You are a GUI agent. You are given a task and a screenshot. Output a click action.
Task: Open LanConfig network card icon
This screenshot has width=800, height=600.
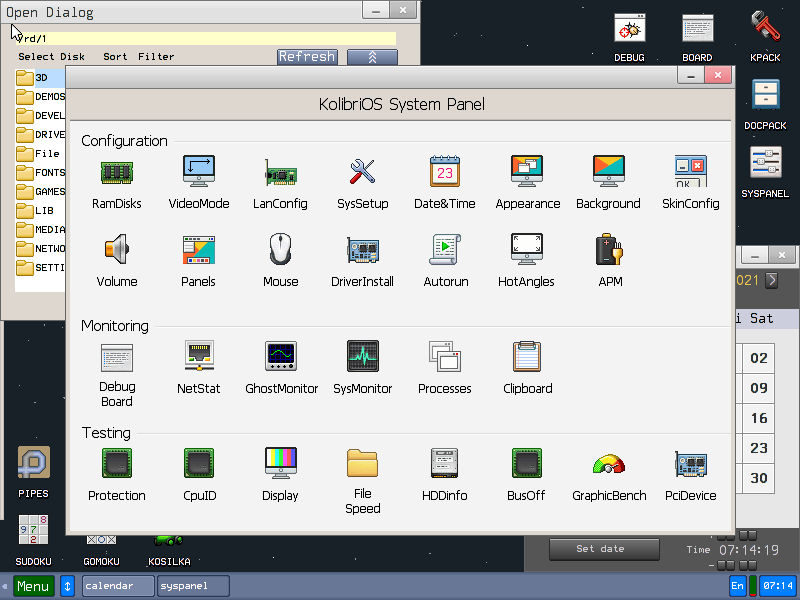pyautogui.click(x=281, y=173)
